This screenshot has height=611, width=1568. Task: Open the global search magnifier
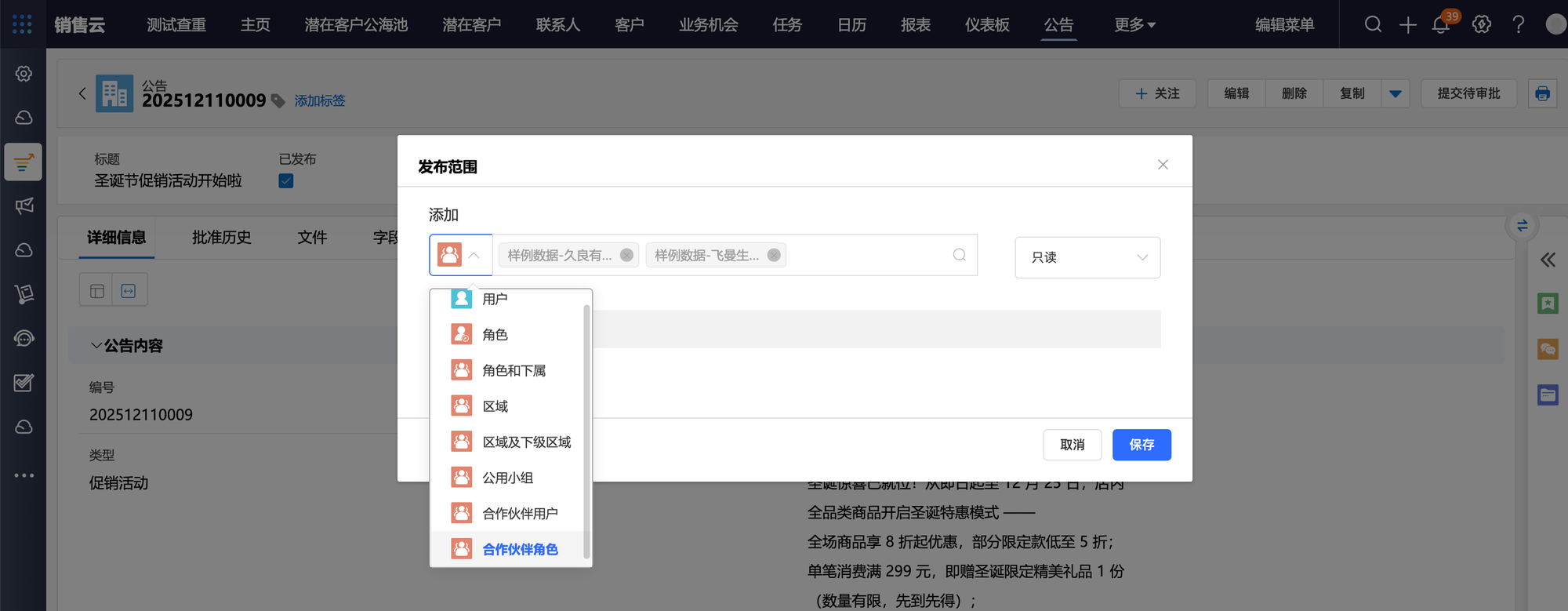1373,25
